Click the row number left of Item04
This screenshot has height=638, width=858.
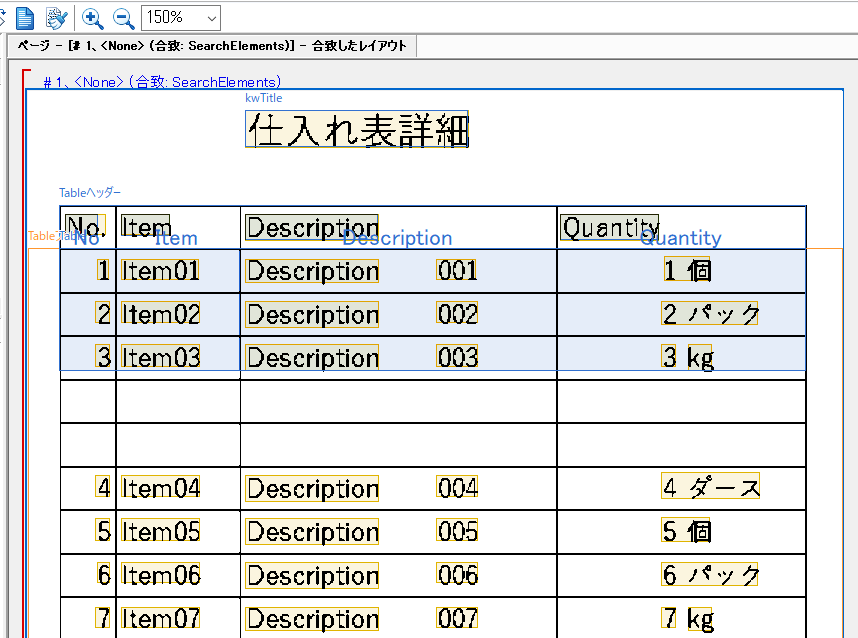coord(103,487)
